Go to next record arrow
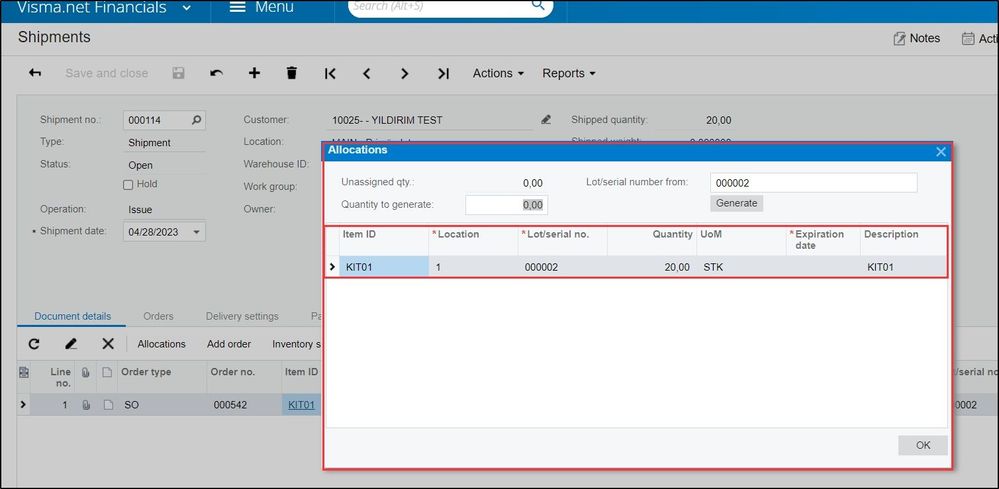 click(404, 73)
